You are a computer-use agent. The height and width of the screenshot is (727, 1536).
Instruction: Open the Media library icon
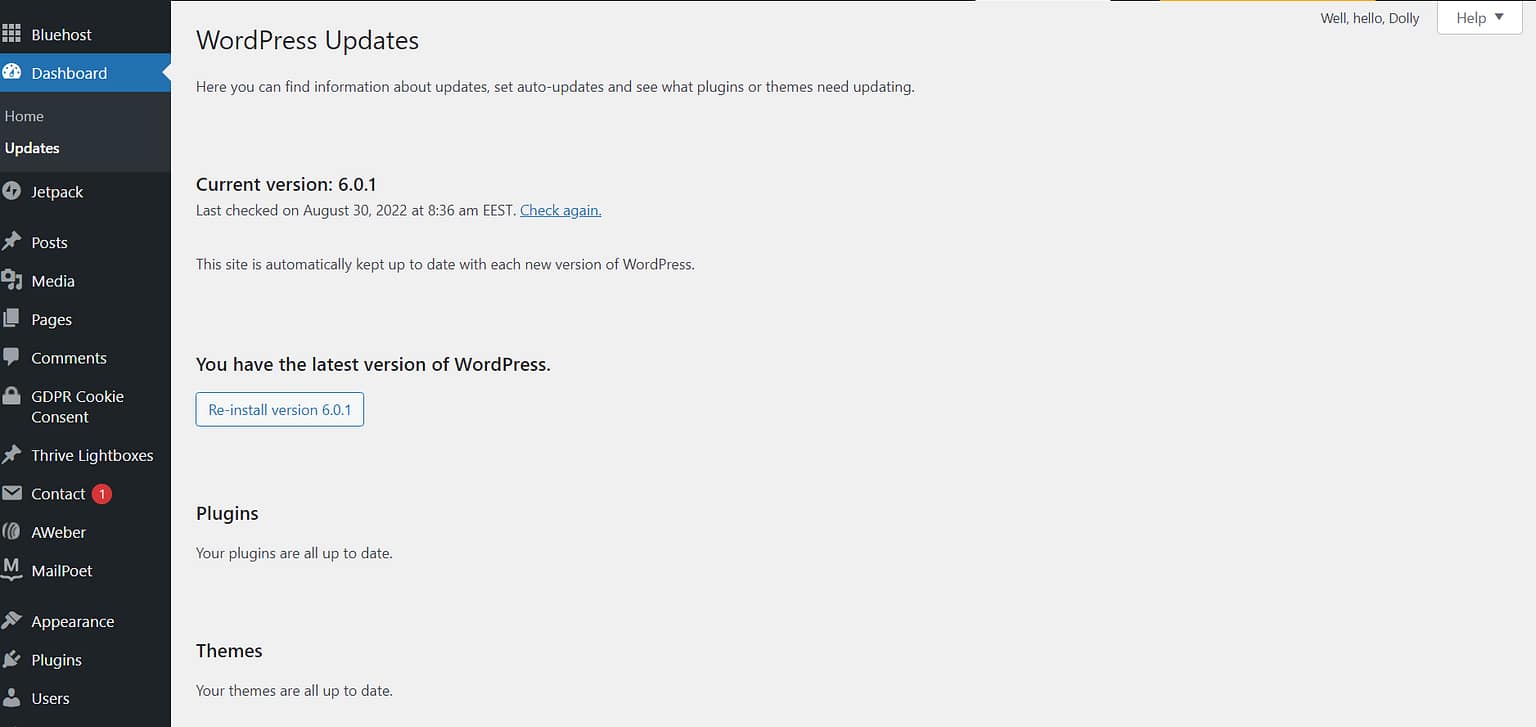click(14, 281)
